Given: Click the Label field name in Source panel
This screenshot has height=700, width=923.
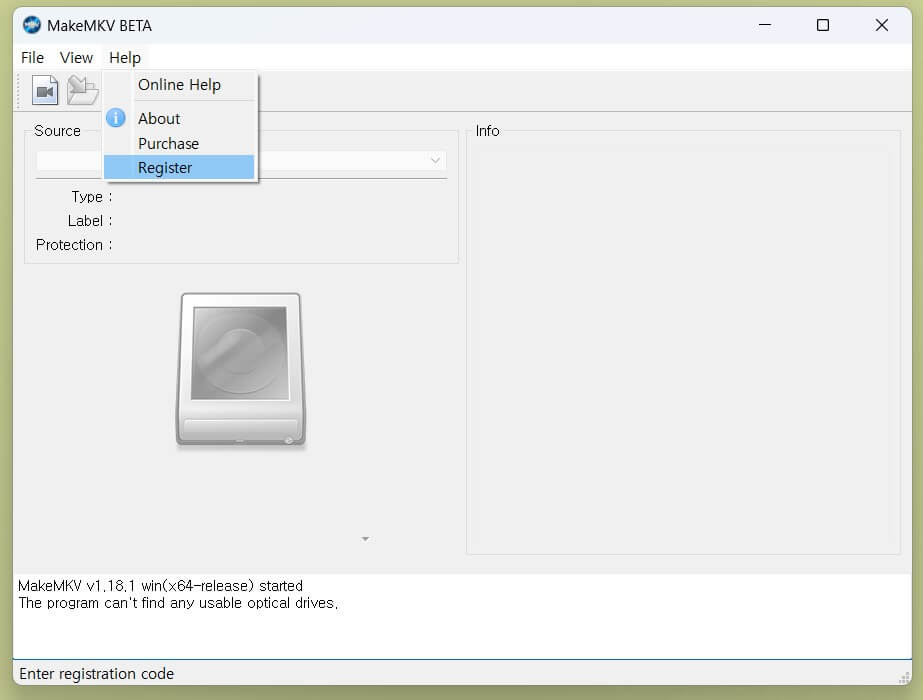Looking at the screenshot, I should [x=89, y=221].
